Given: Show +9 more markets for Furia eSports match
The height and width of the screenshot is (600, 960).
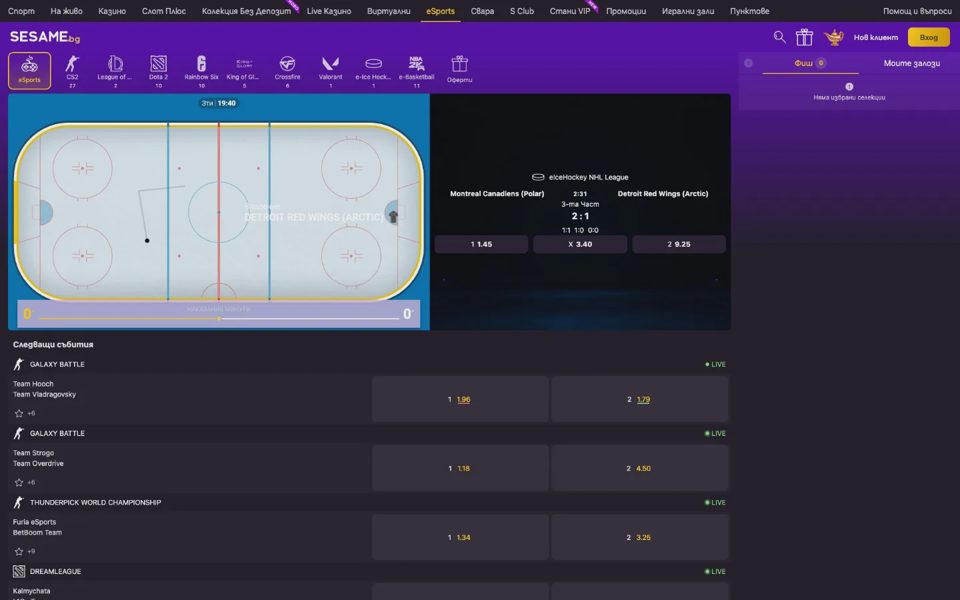Looking at the screenshot, I should pyautogui.click(x=31, y=552).
